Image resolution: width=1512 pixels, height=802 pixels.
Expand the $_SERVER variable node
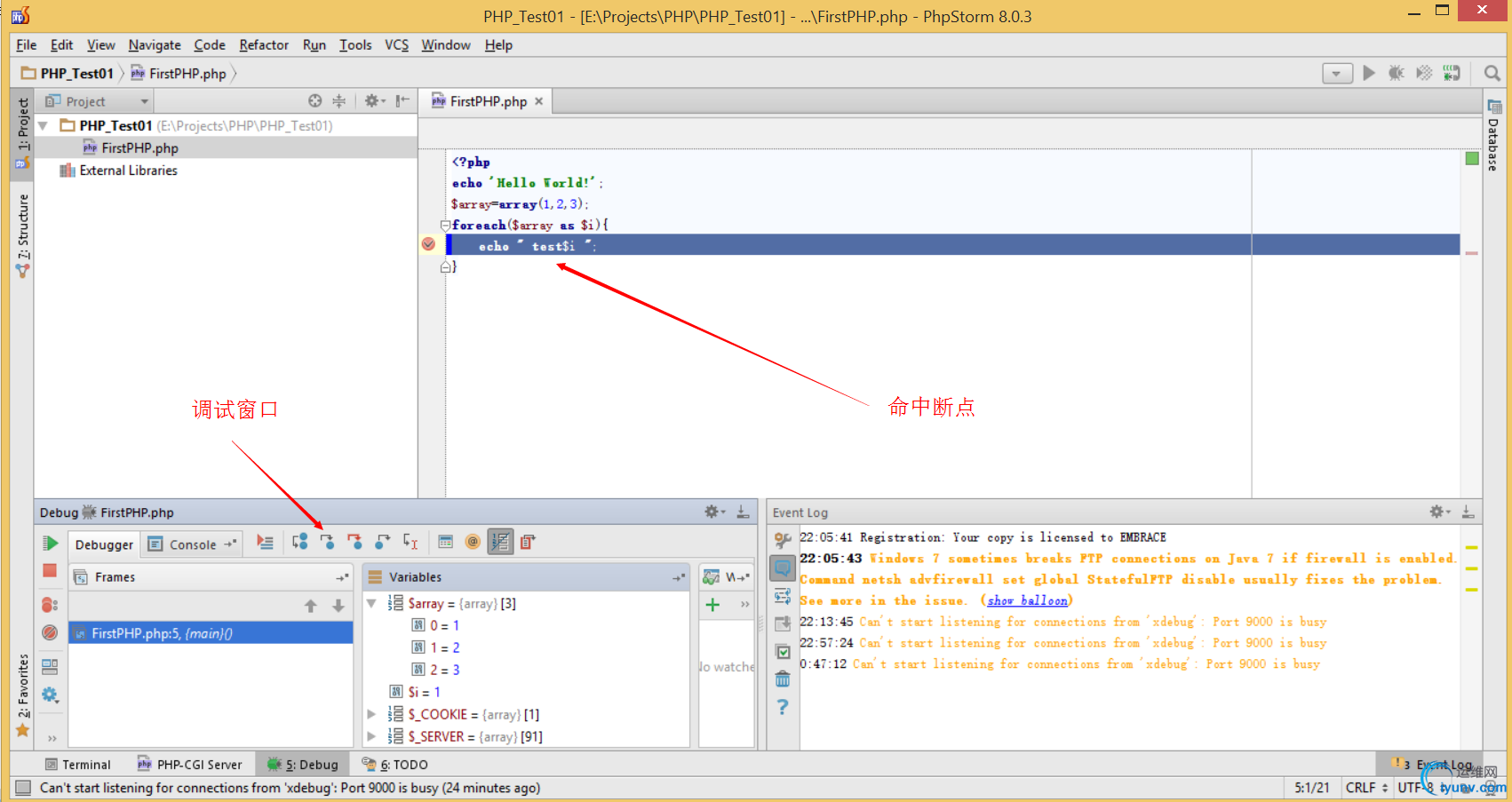click(x=372, y=736)
